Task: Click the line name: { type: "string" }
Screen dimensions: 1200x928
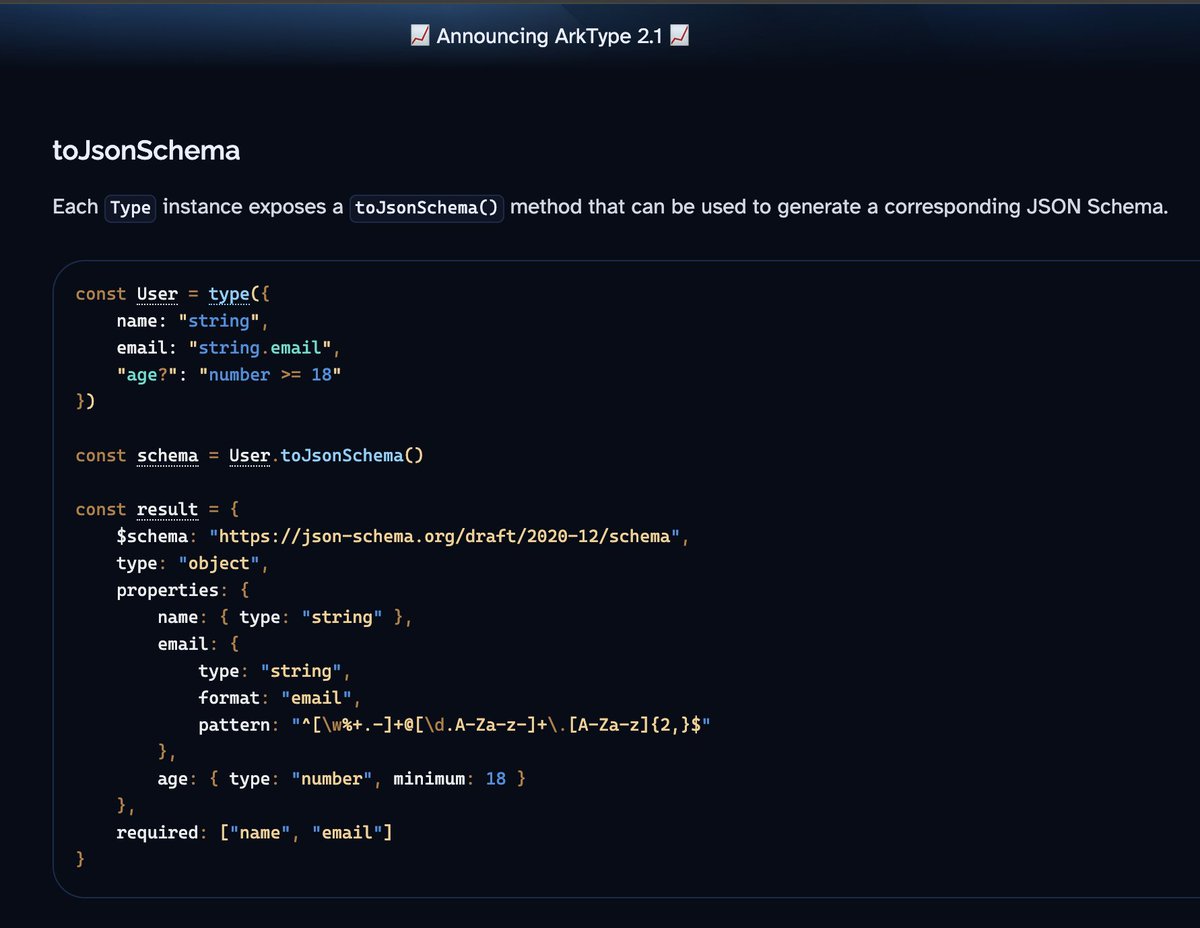Action: click(285, 617)
